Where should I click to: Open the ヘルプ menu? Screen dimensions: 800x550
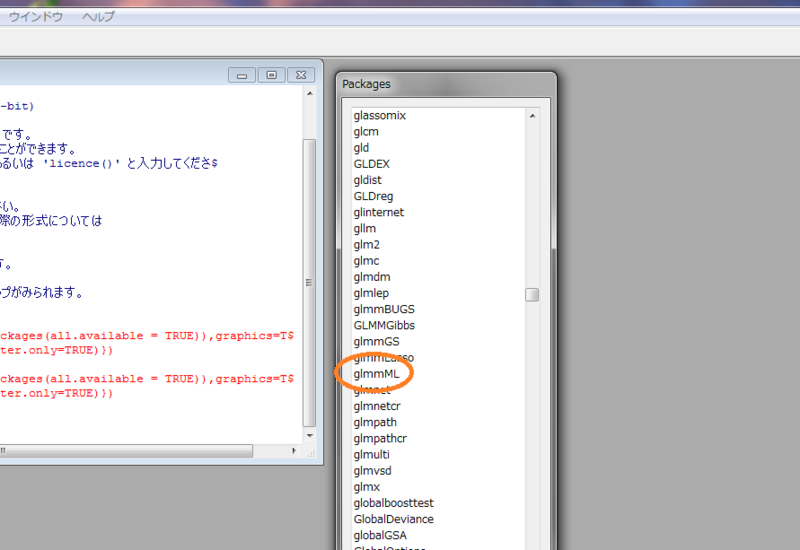pos(98,17)
